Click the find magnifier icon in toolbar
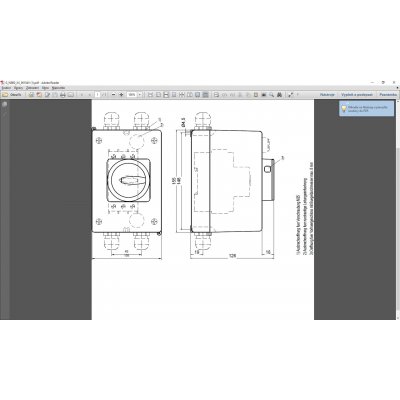This screenshot has width=400, height=400. pos(271,95)
